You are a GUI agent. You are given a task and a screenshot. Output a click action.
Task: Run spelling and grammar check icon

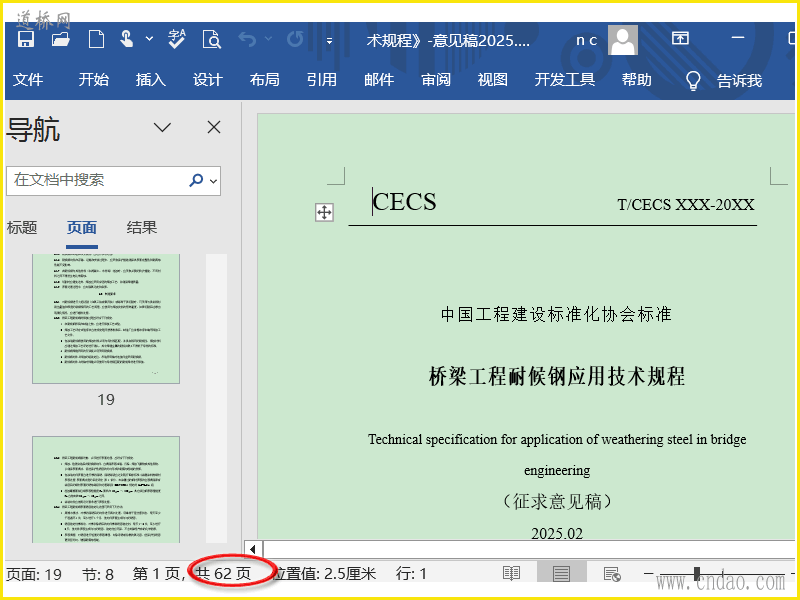point(177,39)
